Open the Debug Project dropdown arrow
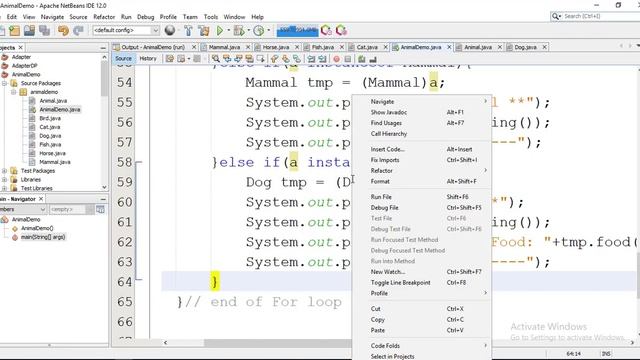Image resolution: width=640 pixels, height=360 pixels. point(248,30)
